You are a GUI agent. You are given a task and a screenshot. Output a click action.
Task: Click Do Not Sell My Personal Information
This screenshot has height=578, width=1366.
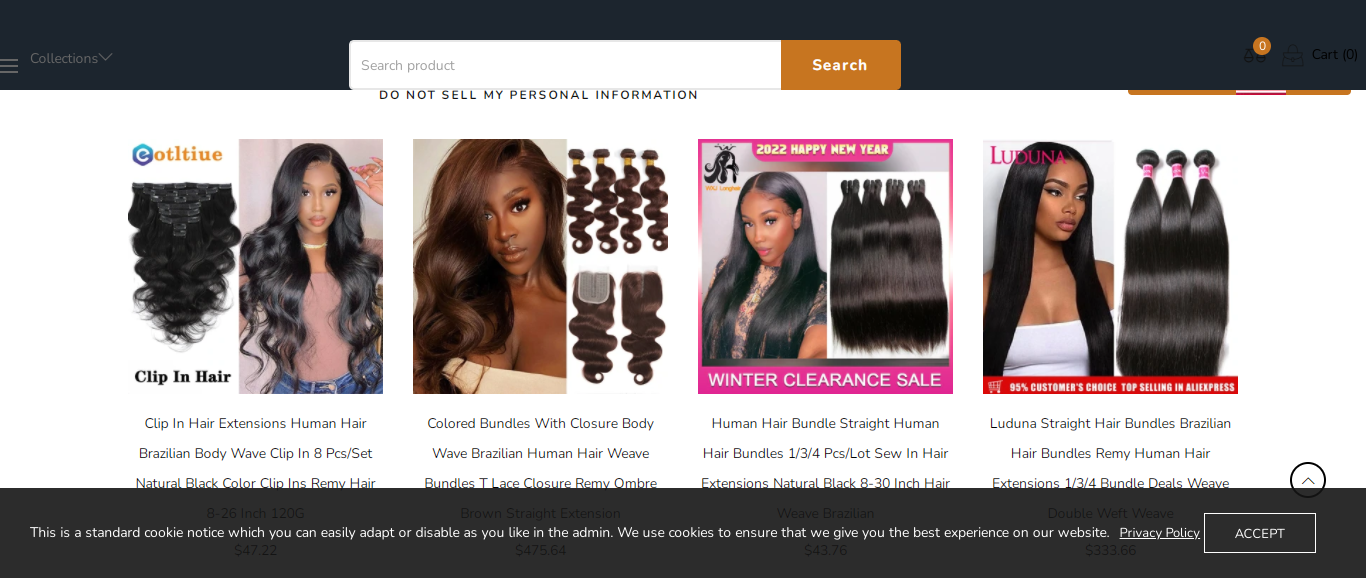[538, 95]
